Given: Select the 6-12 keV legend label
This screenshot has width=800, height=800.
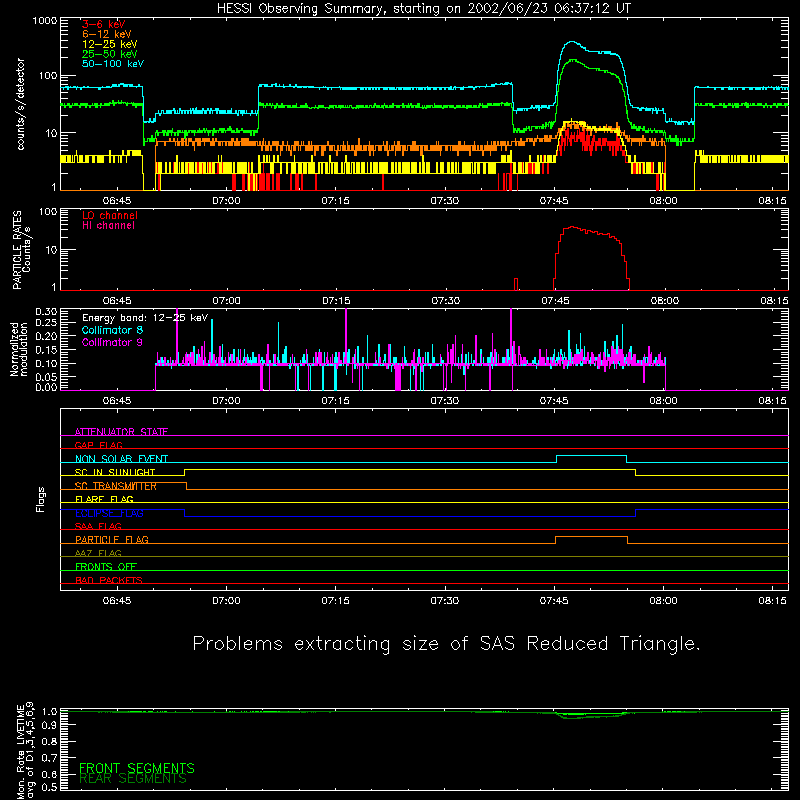Looking at the screenshot, I should 107,34.
